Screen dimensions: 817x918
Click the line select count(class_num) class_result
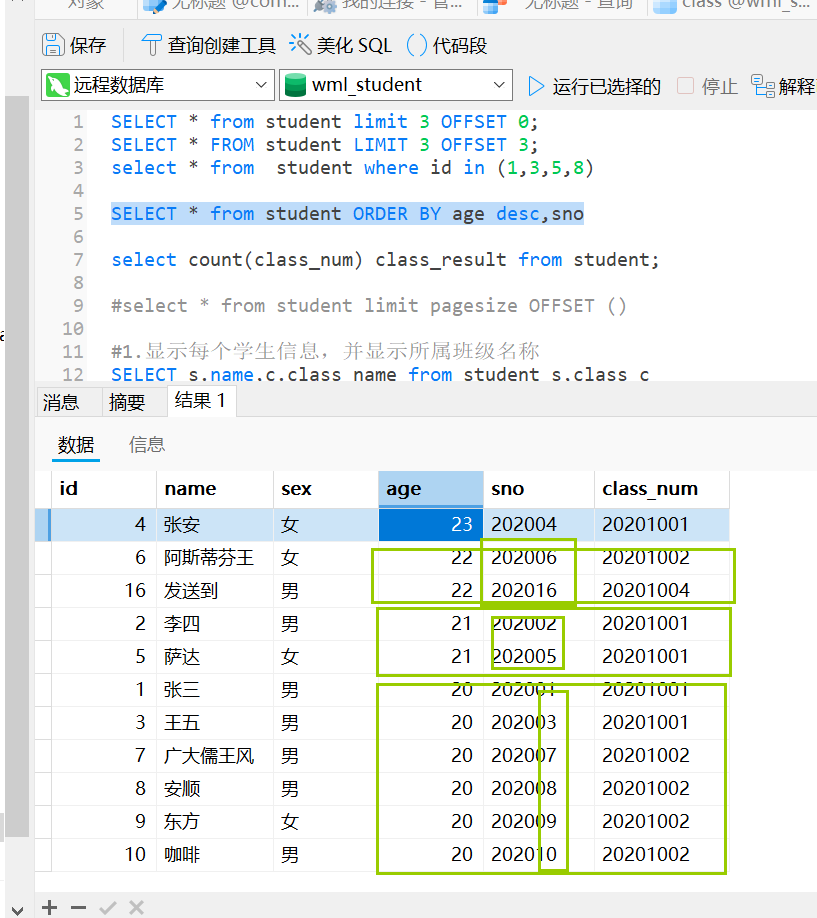[385, 259]
